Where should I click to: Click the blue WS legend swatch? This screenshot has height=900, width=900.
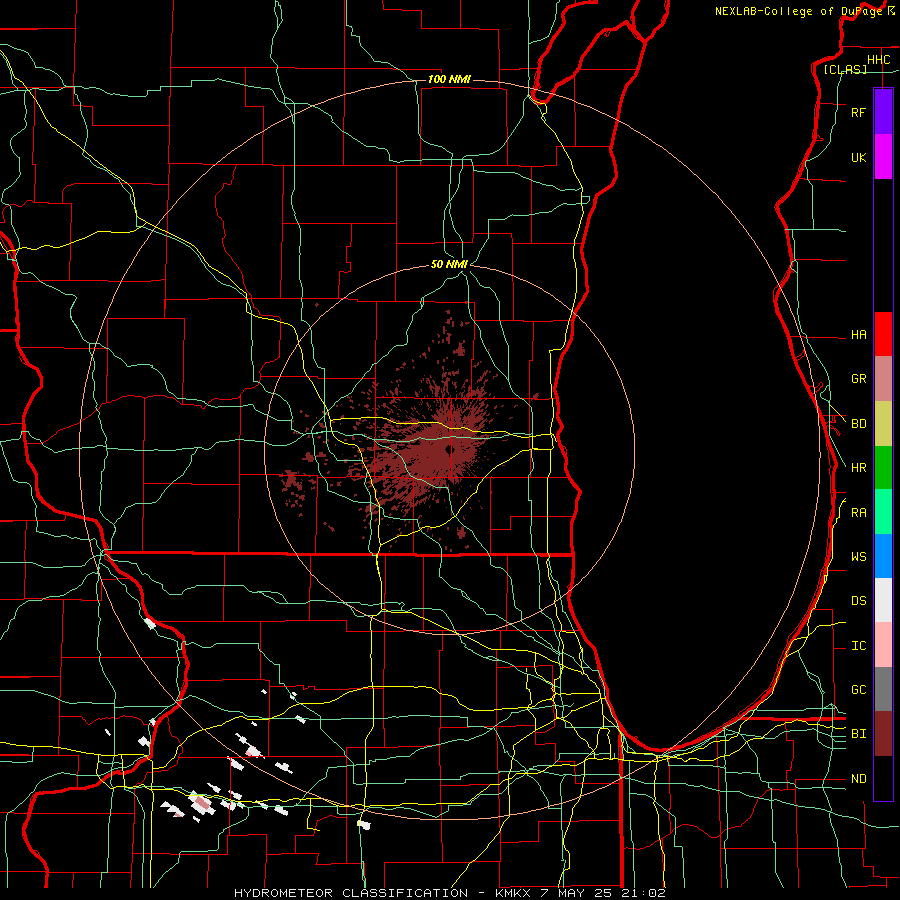pos(883,556)
